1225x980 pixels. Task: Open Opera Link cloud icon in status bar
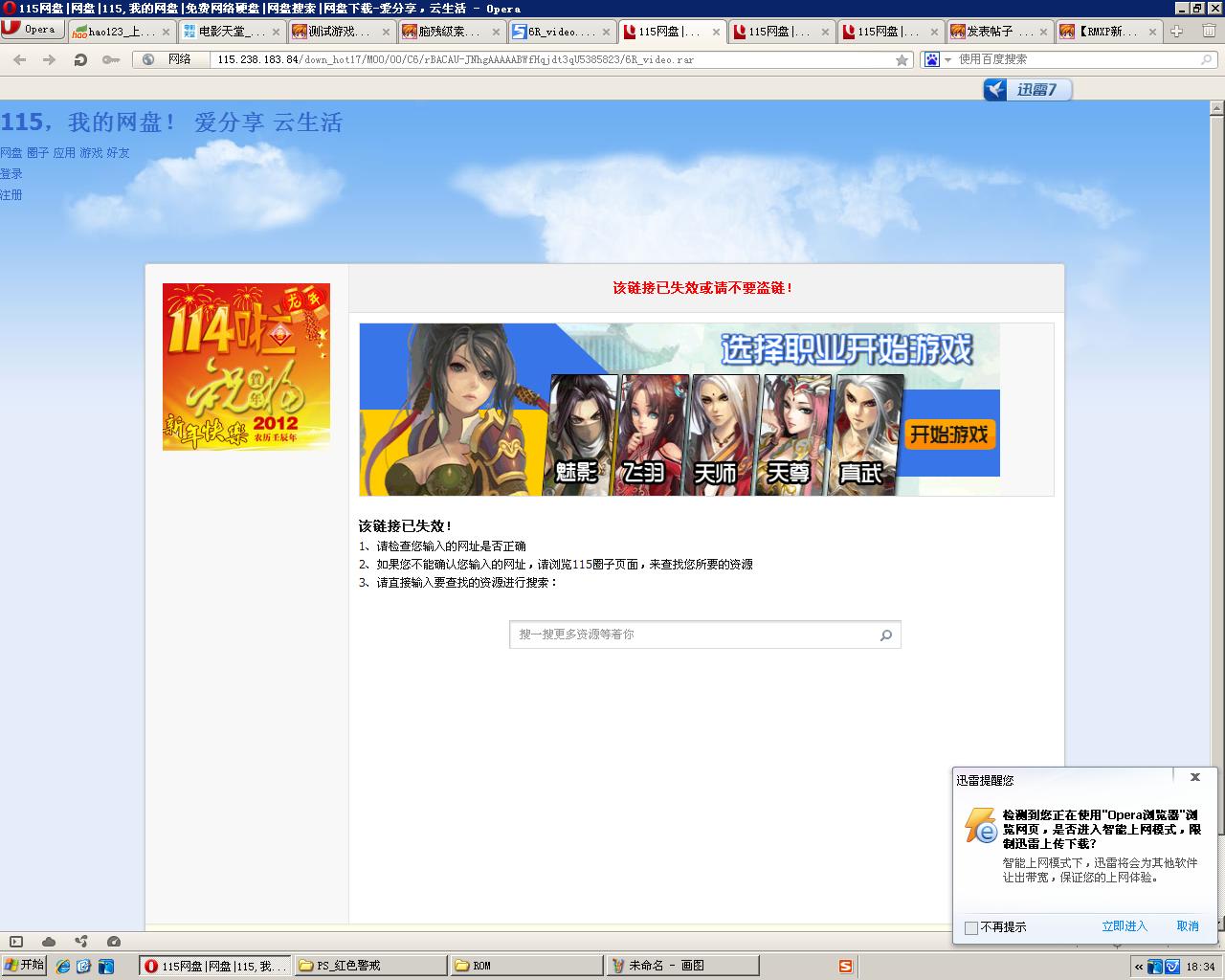coord(48,942)
